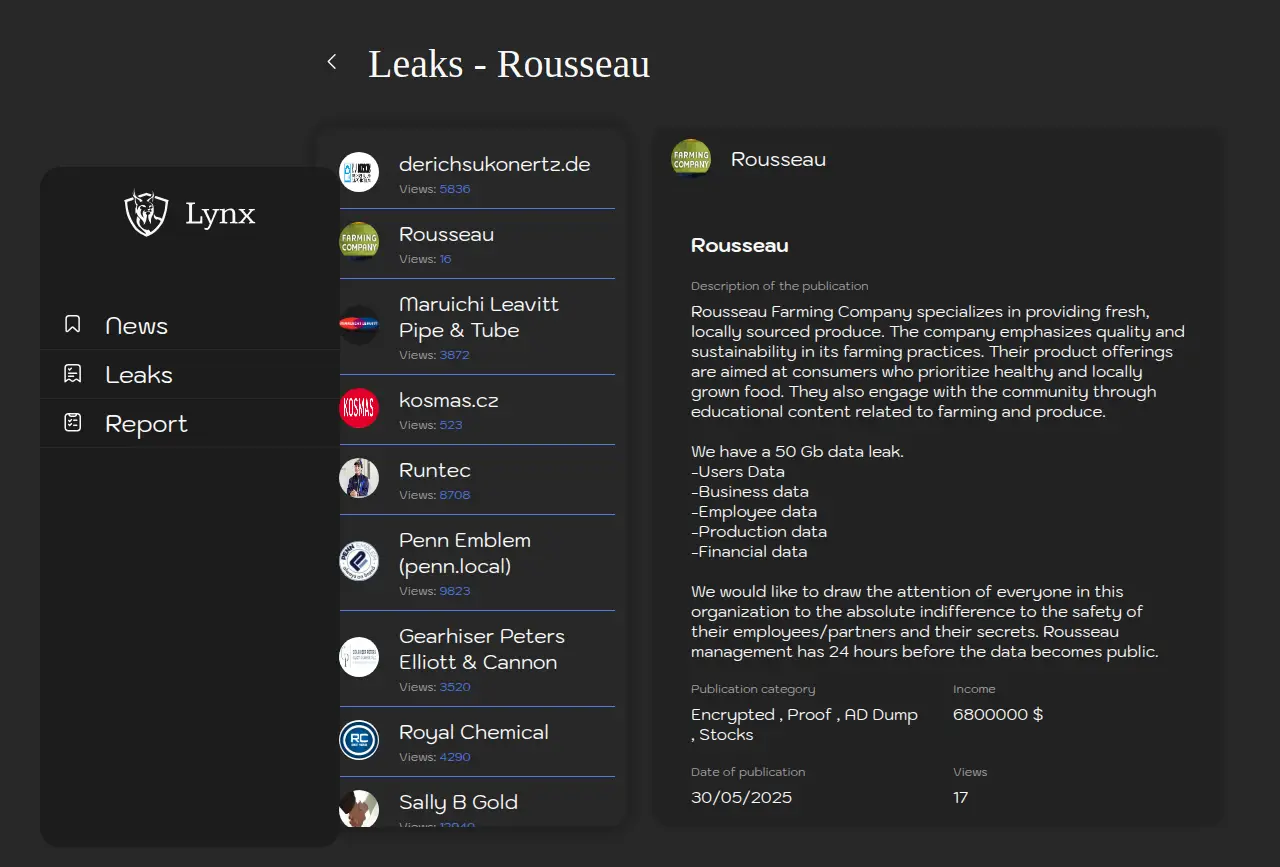Viewport: 1280px width, 867px height.
Task: Click the Leaks document icon in sidebar
Action: [x=73, y=374]
